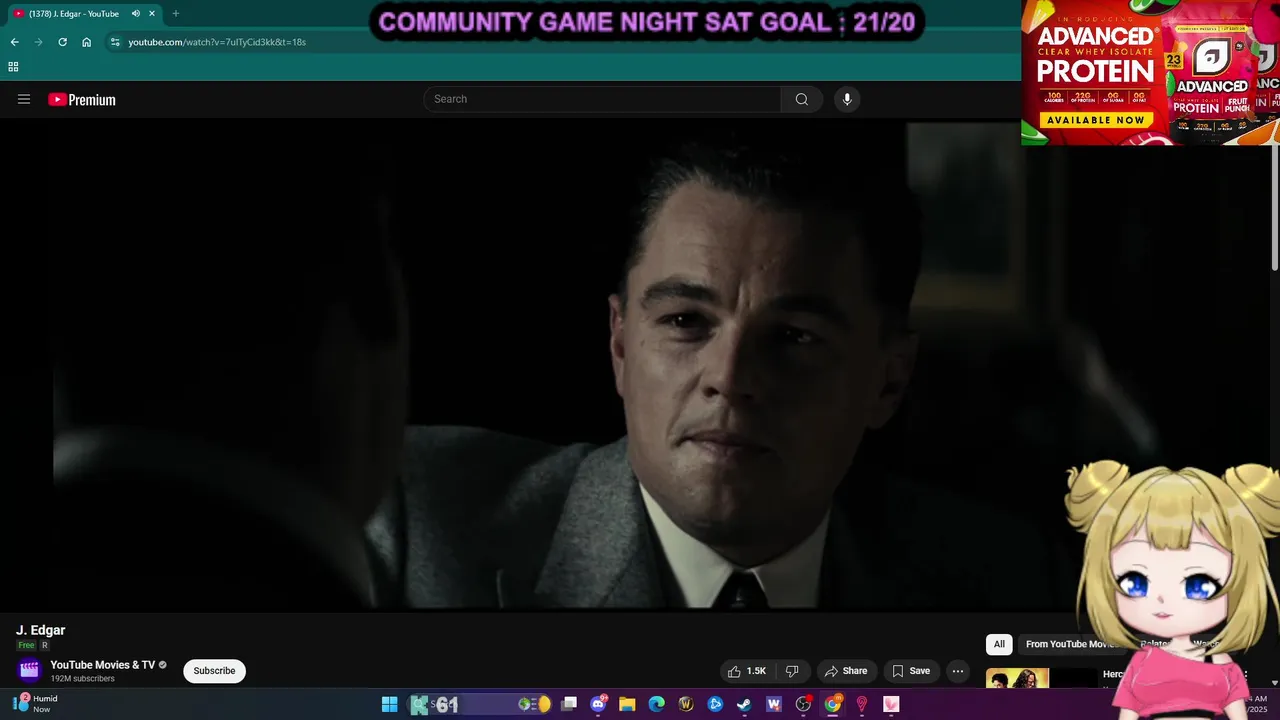1280x720 pixels.
Task: Click the search magnifier button
Action: (802, 99)
